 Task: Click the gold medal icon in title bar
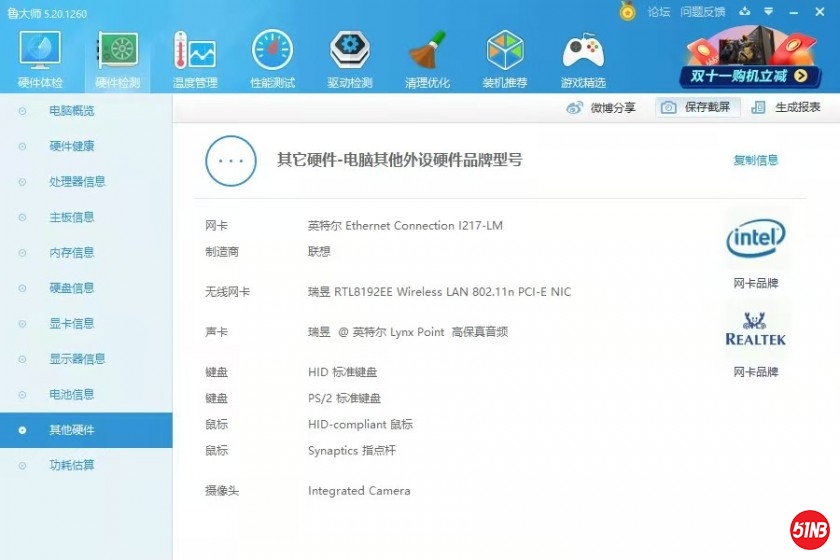pyautogui.click(x=627, y=12)
